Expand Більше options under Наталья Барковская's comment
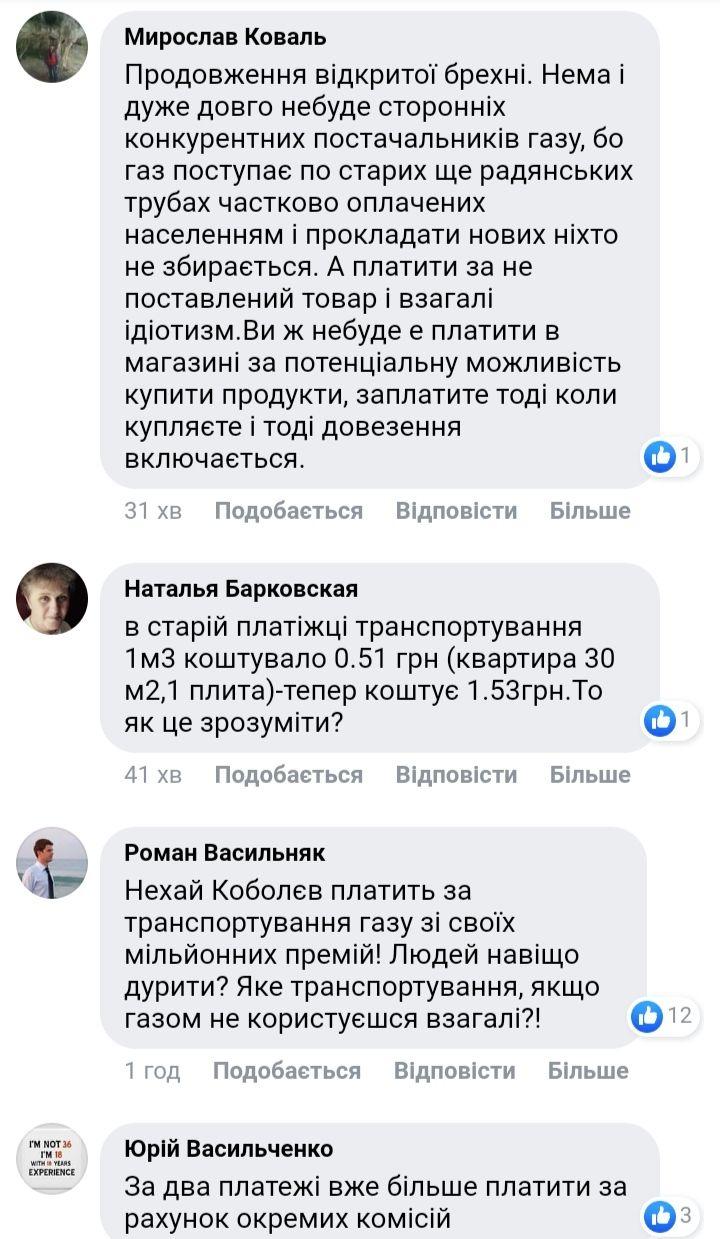Viewport: 720px width, 1239px height. click(590, 775)
